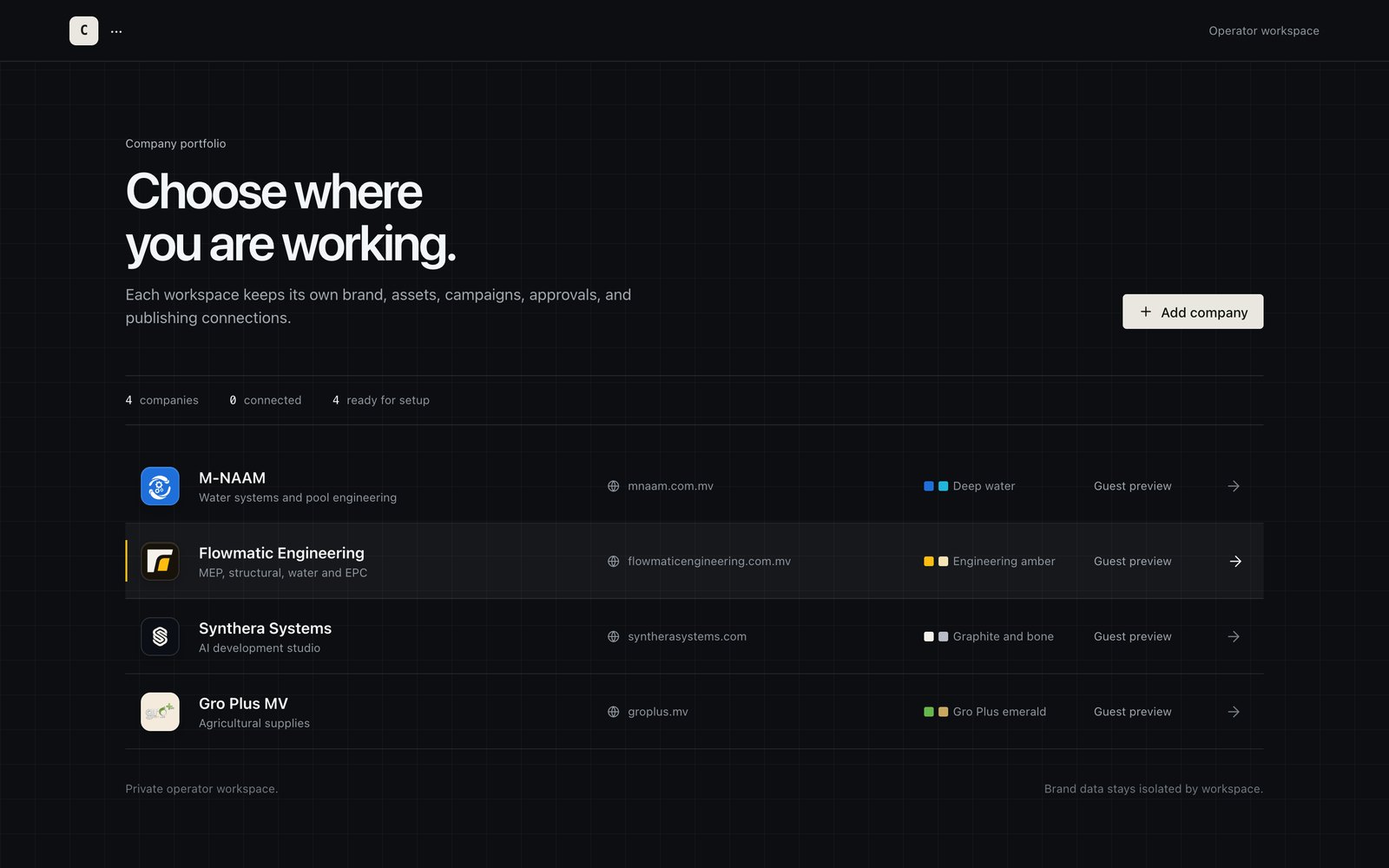This screenshot has height=868, width=1389.
Task: Click Private operator workspace footer text
Action: pos(201,789)
